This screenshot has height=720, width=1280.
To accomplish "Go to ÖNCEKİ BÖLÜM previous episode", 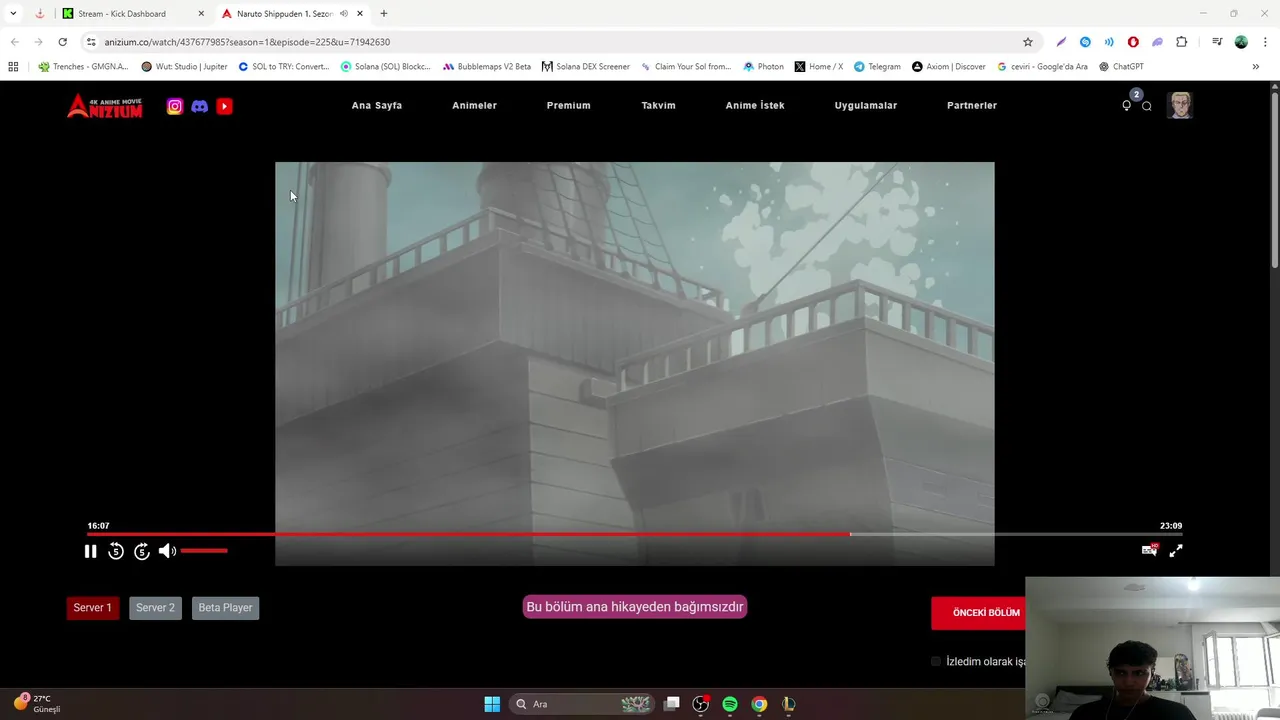I will click(x=979, y=613).
